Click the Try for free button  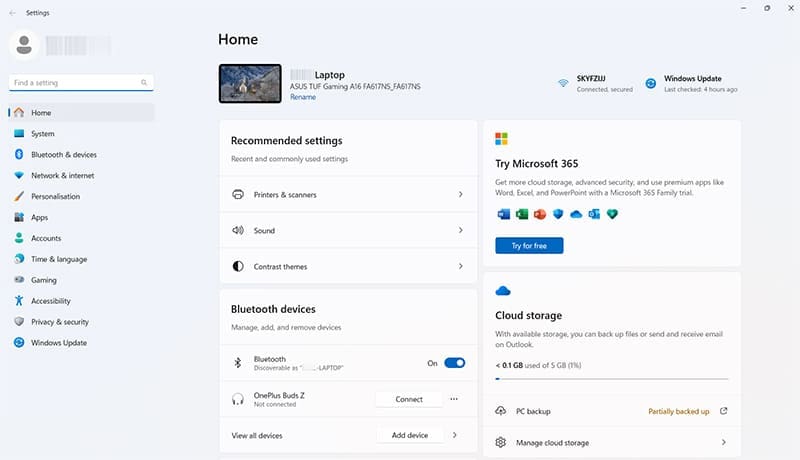(x=529, y=245)
